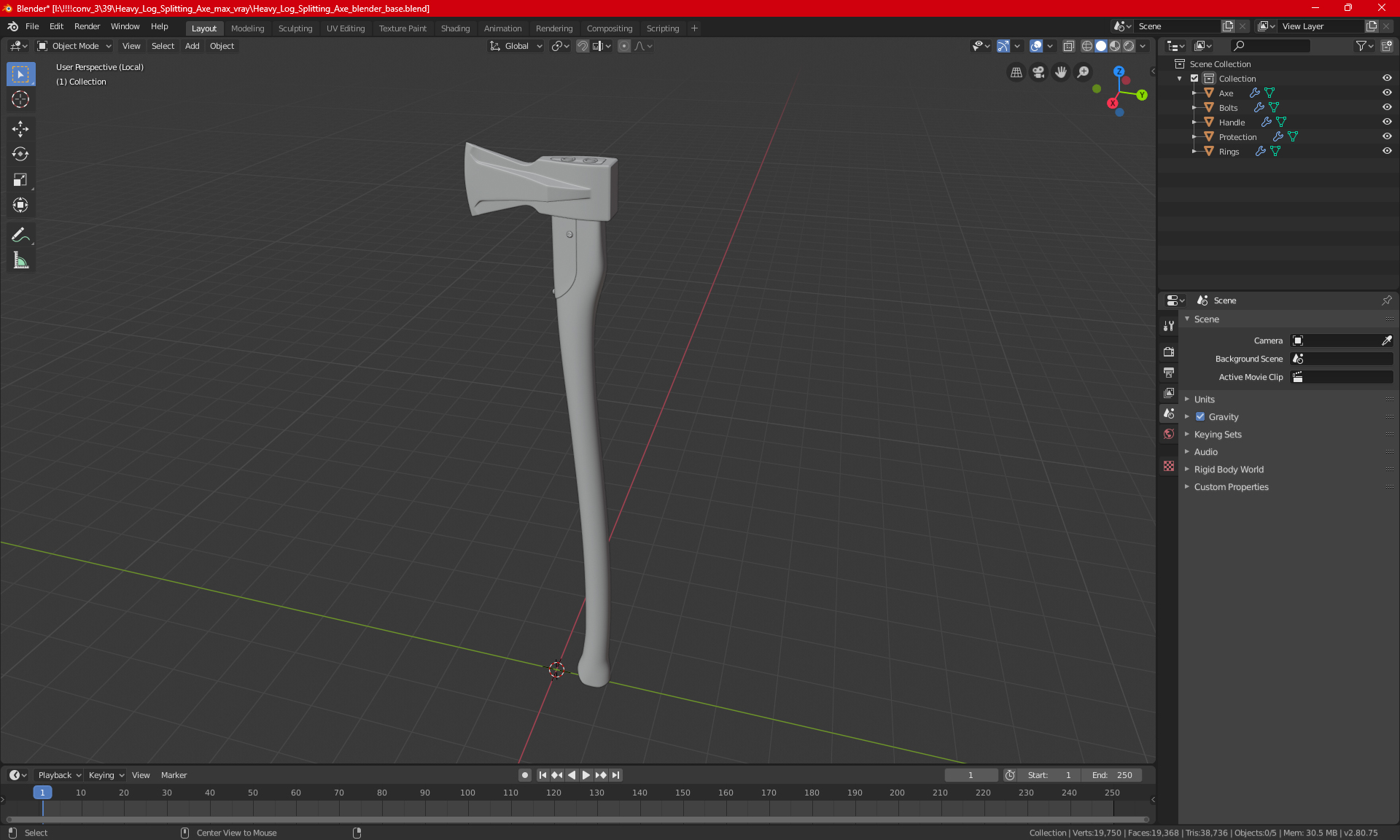Play the animation forward
This screenshot has width=1400, height=840.
[x=586, y=775]
